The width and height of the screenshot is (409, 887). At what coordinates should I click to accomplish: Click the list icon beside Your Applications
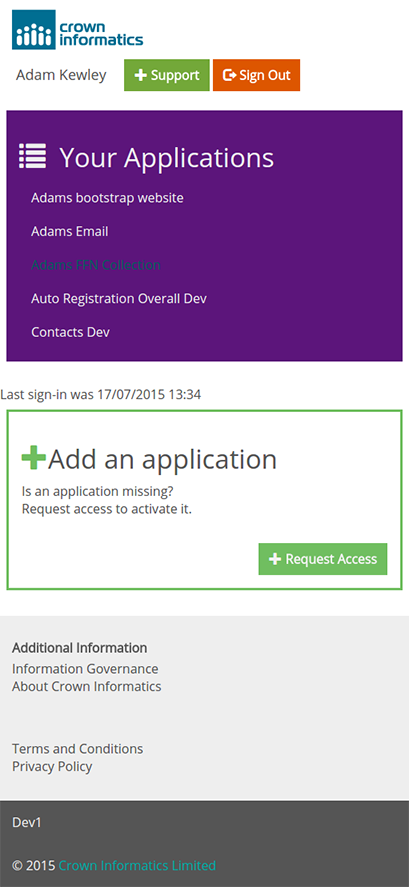point(32,156)
